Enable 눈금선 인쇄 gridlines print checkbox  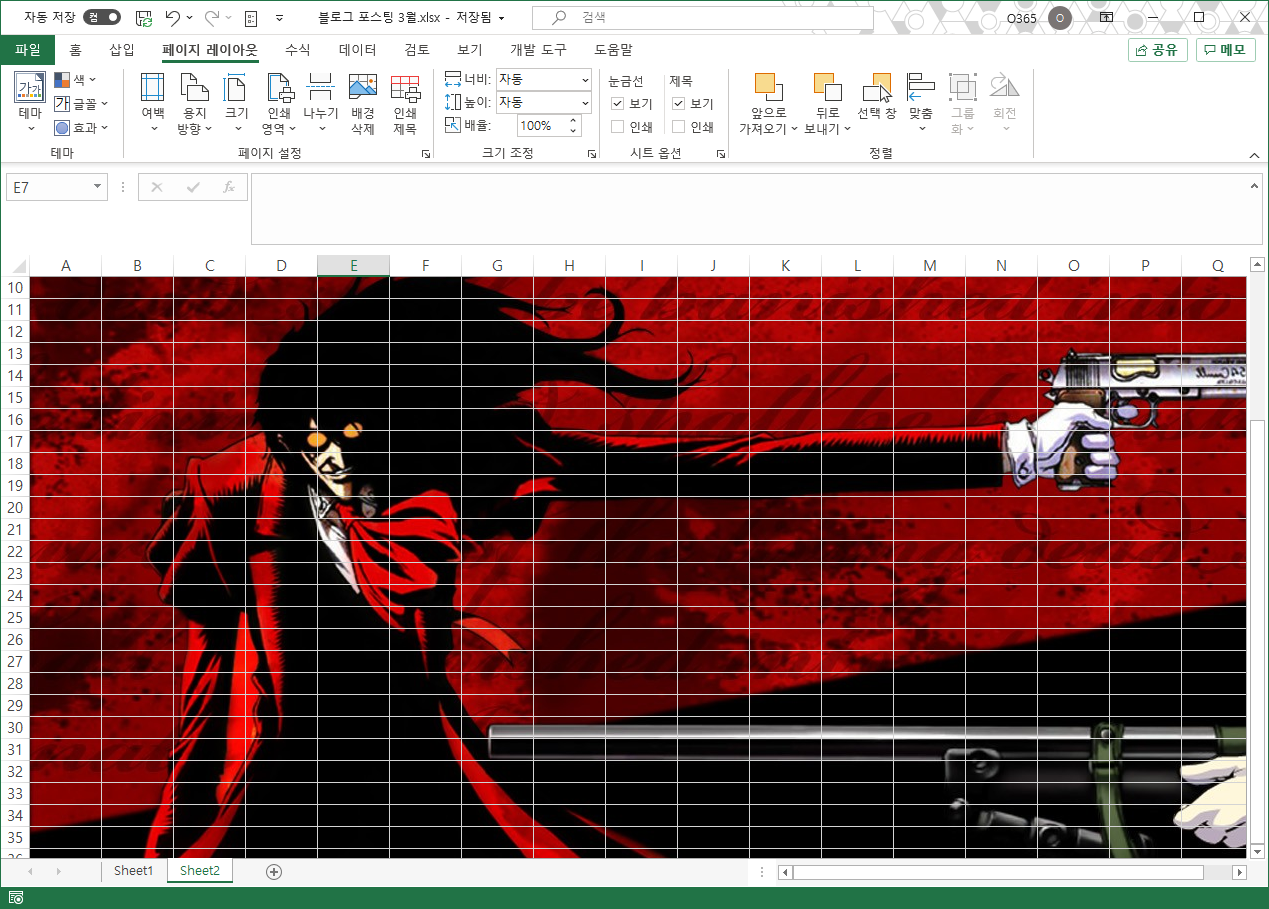[x=617, y=127]
